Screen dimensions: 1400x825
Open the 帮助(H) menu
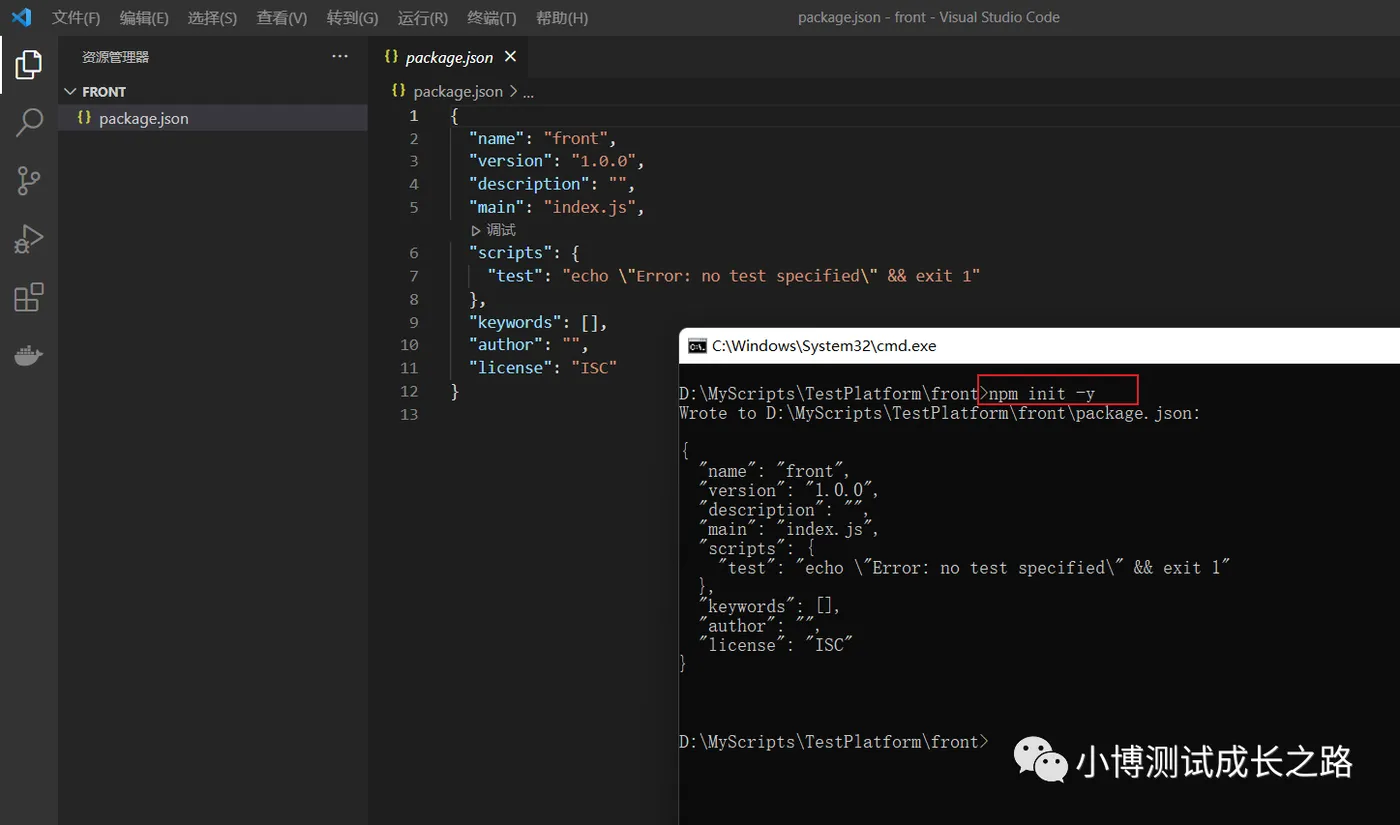(x=562, y=18)
